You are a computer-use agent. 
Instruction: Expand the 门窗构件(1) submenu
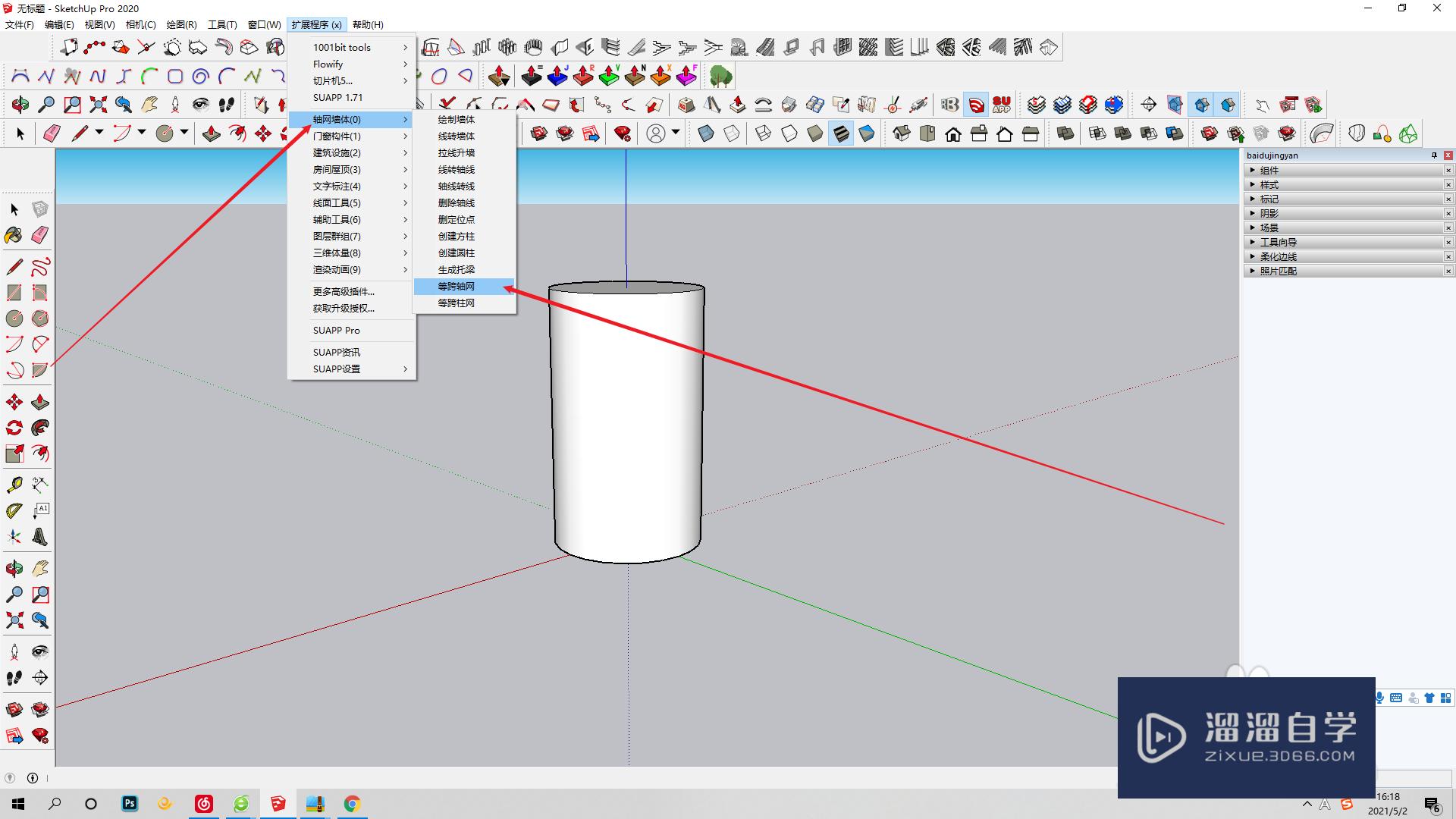coord(352,136)
